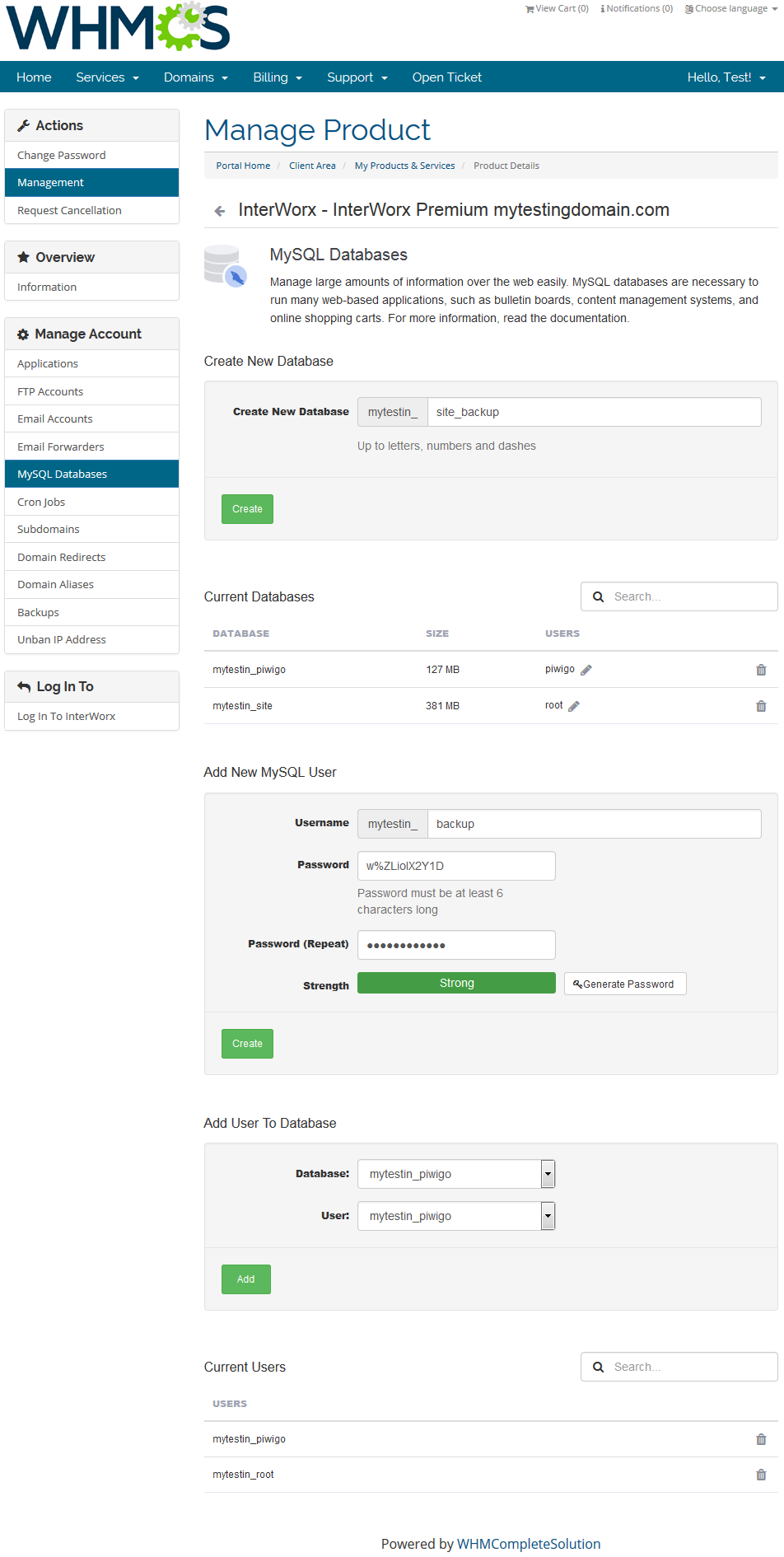
Task: Open Domain Aliases in sidebar
Action: click(91, 584)
